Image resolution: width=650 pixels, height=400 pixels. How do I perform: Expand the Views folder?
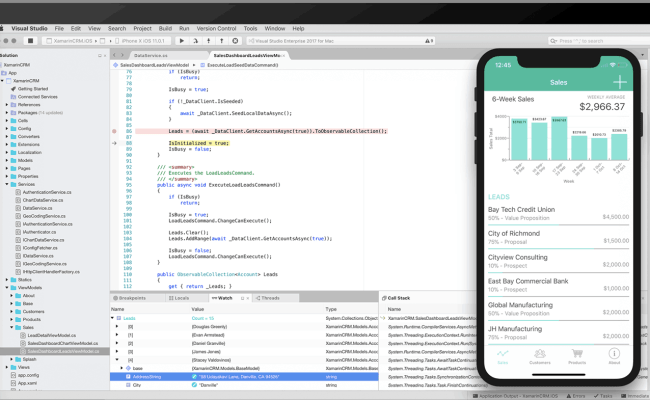click(x=7, y=367)
